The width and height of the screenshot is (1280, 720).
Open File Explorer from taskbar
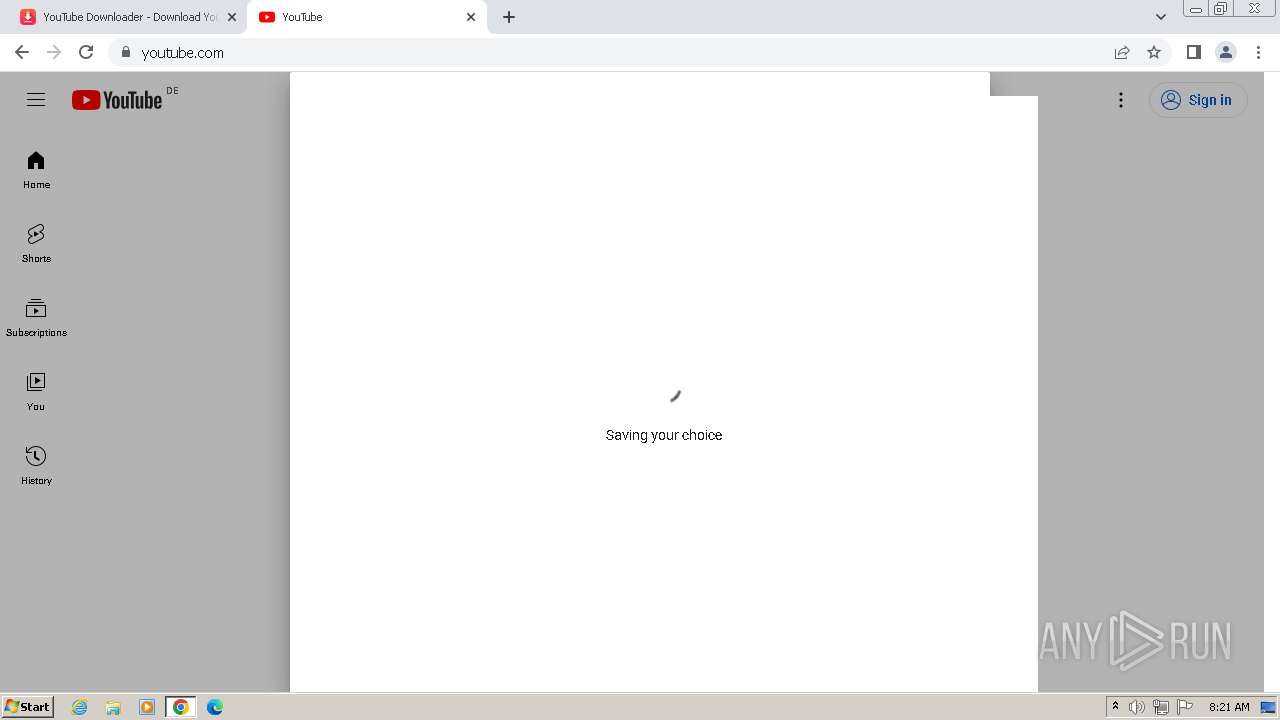coord(113,707)
